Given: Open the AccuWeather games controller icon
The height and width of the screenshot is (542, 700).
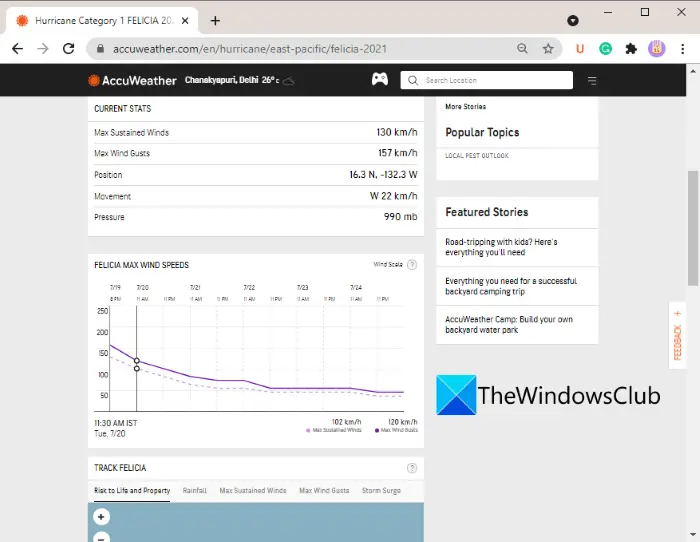Looking at the screenshot, I should click(380, 79).
